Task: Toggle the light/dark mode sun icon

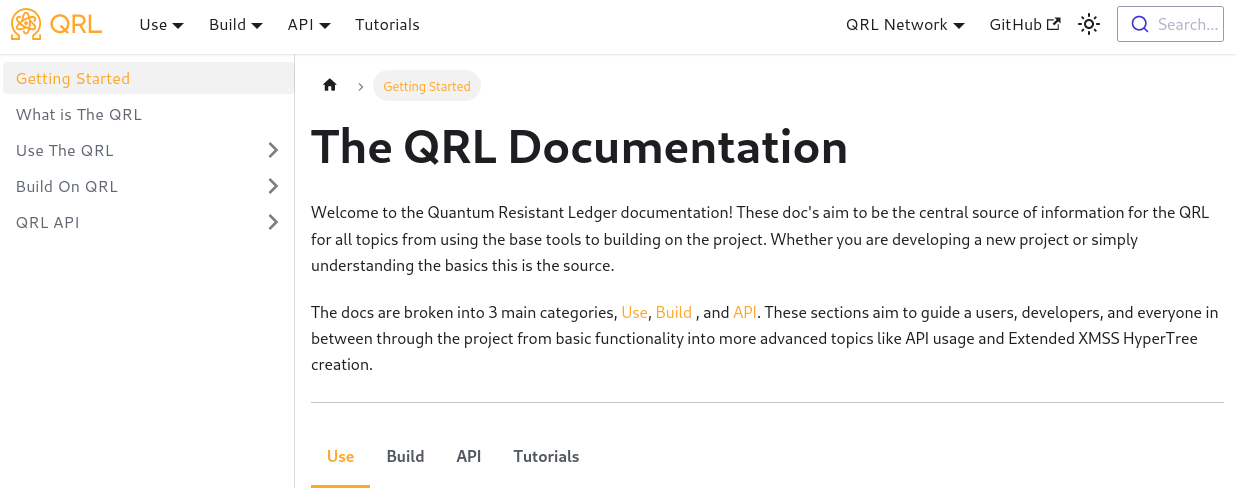Action: [x=1089, y=25]
